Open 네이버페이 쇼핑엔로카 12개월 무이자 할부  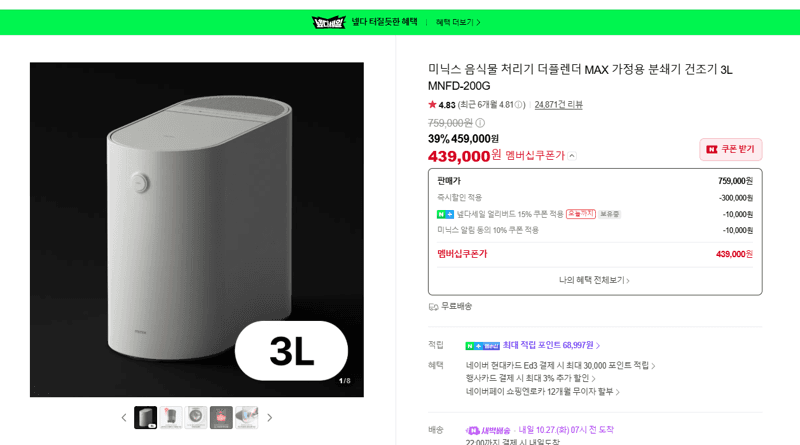[x=542, y=391]
